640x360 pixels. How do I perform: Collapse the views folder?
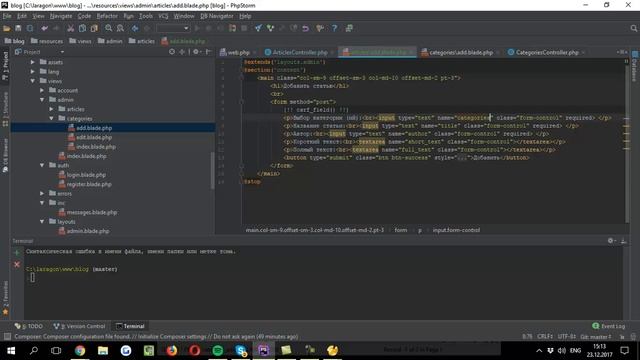[33, 81]
